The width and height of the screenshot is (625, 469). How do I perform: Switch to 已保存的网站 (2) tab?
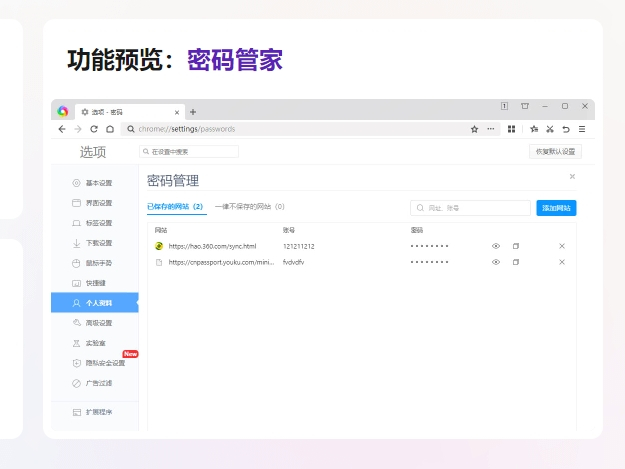(175, 206)
